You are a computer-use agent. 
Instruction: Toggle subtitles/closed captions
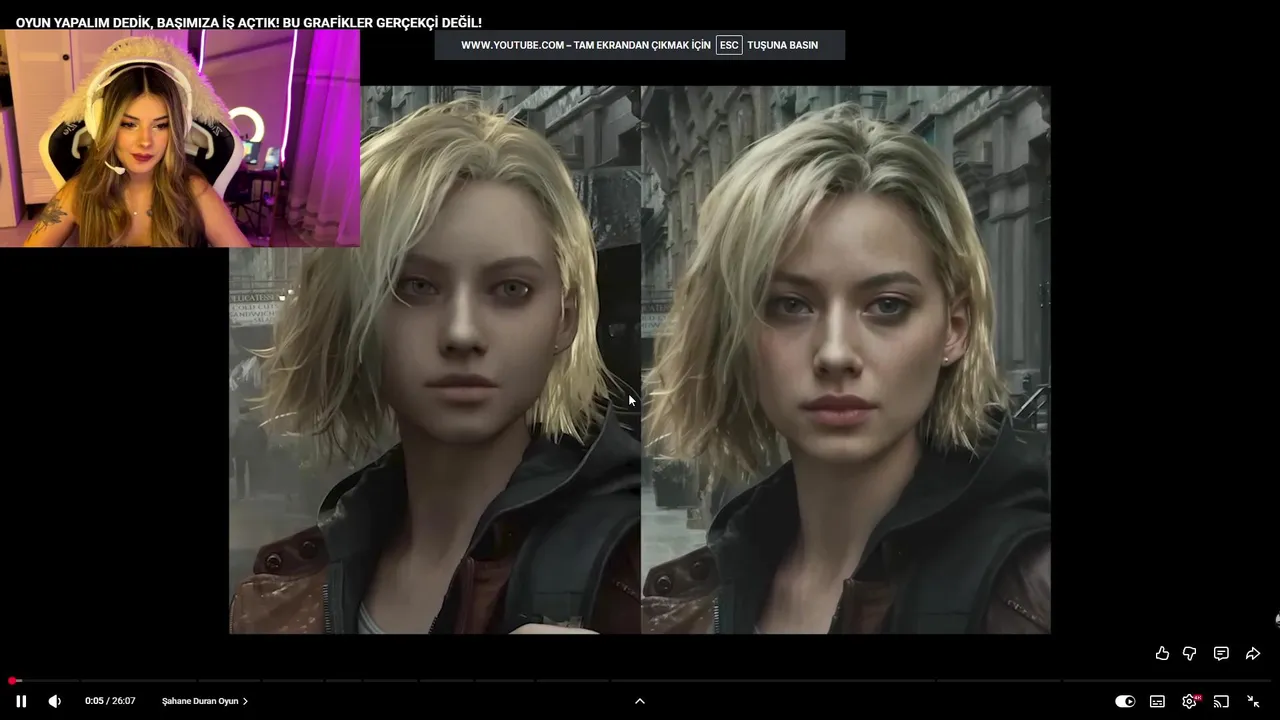(1157, 701)
